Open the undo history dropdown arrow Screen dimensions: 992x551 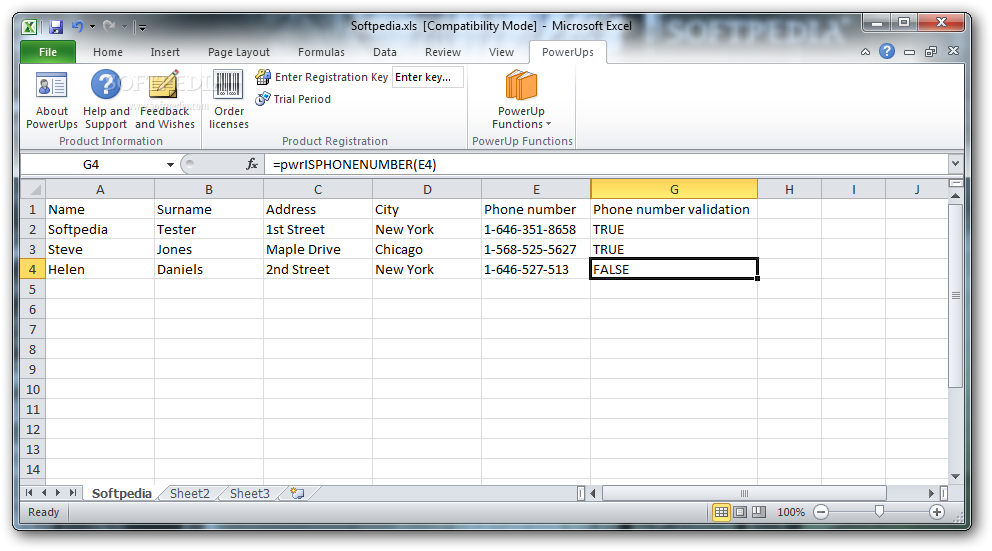pos(92,27)
